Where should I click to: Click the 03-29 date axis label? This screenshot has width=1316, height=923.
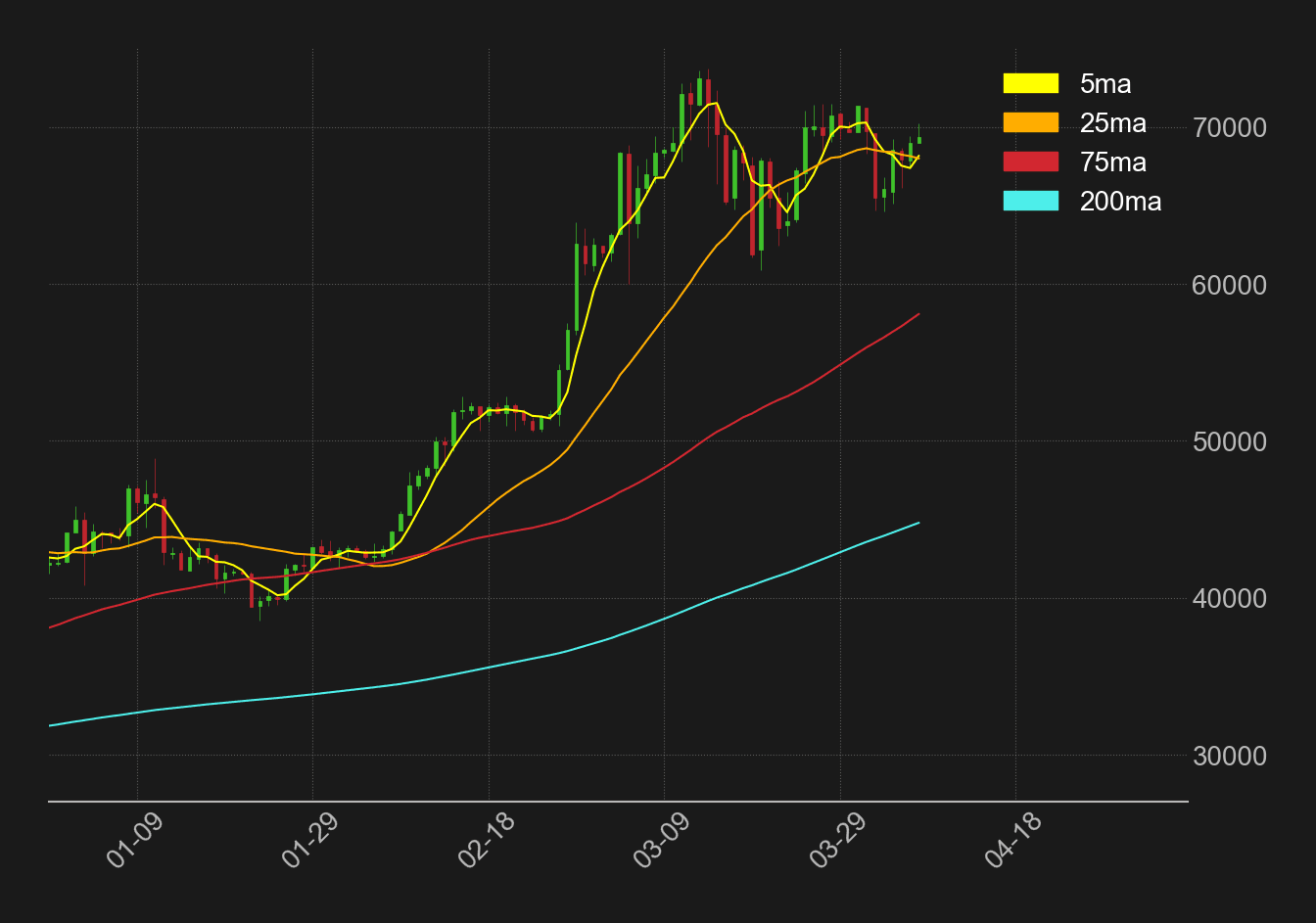click(840, 843)
